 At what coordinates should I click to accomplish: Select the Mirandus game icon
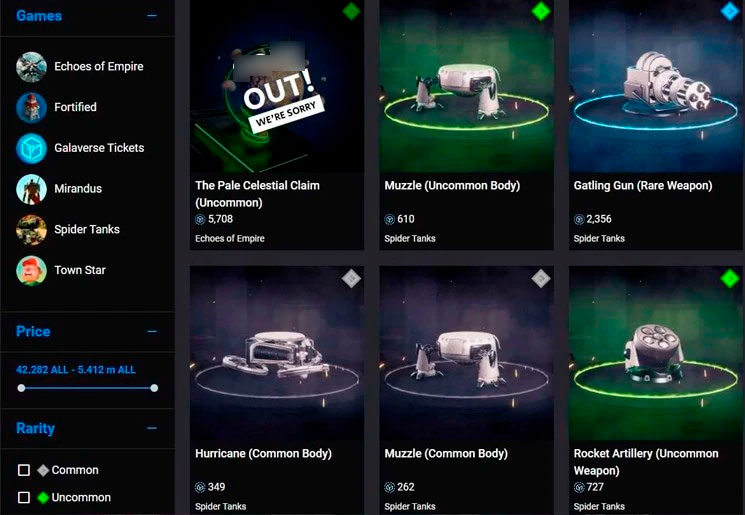coord(31,189)
